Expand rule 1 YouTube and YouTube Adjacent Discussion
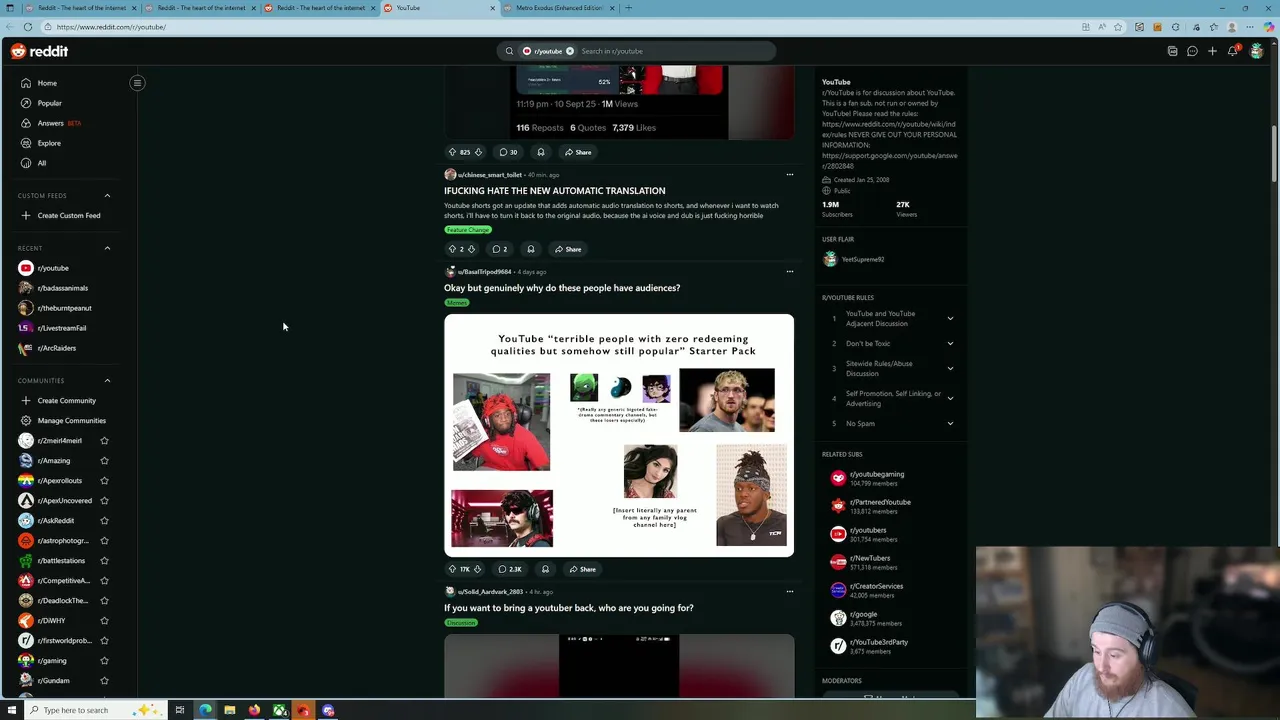 (x=950, y=319)
